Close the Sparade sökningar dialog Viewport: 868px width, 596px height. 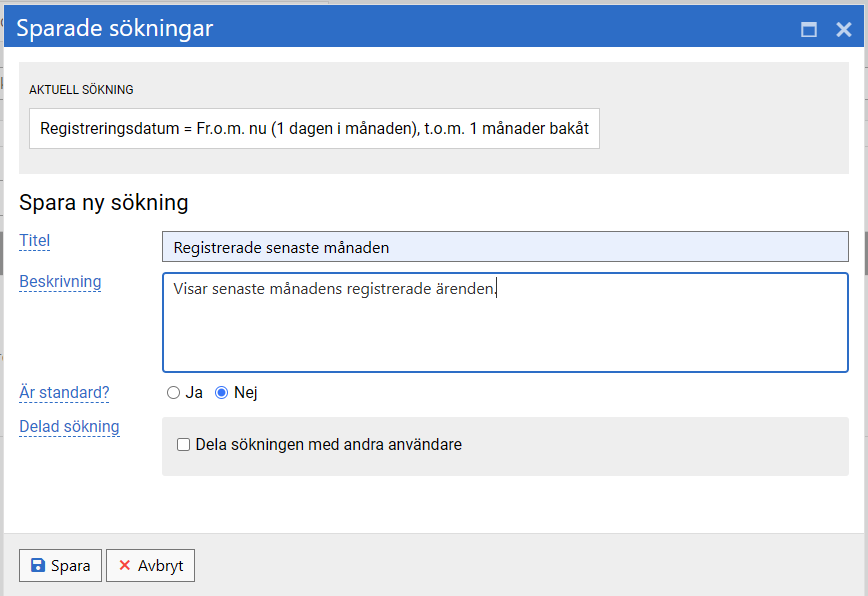click(844, 29)
